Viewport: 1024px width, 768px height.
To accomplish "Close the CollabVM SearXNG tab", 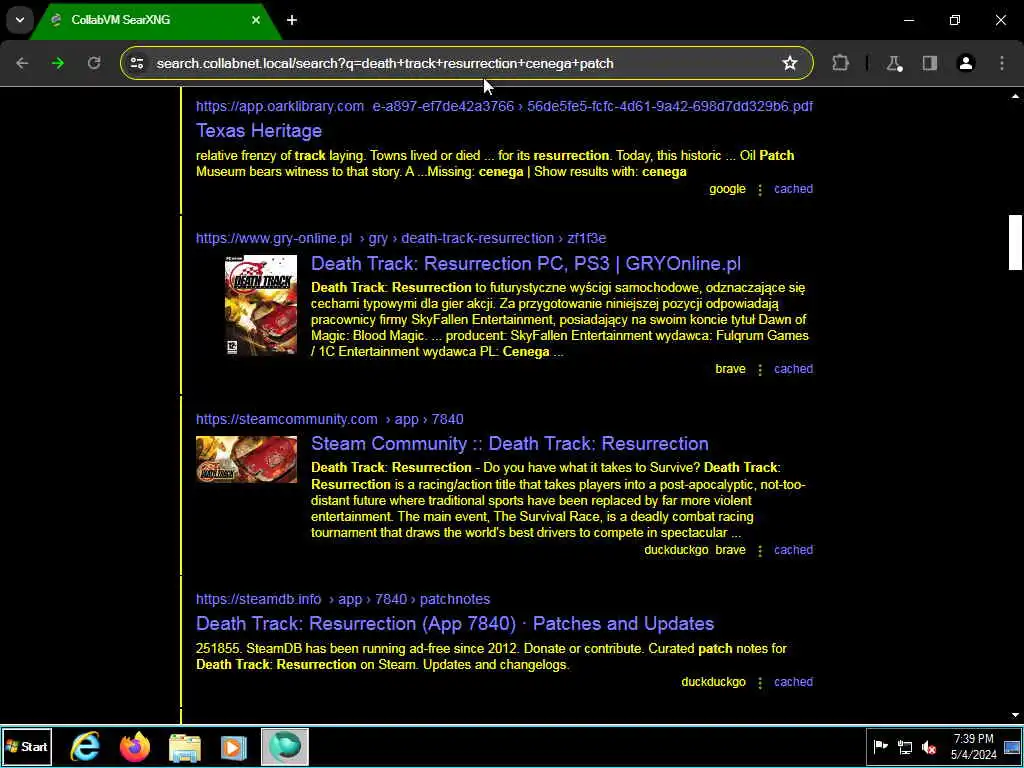I will (x=256, y=20).
